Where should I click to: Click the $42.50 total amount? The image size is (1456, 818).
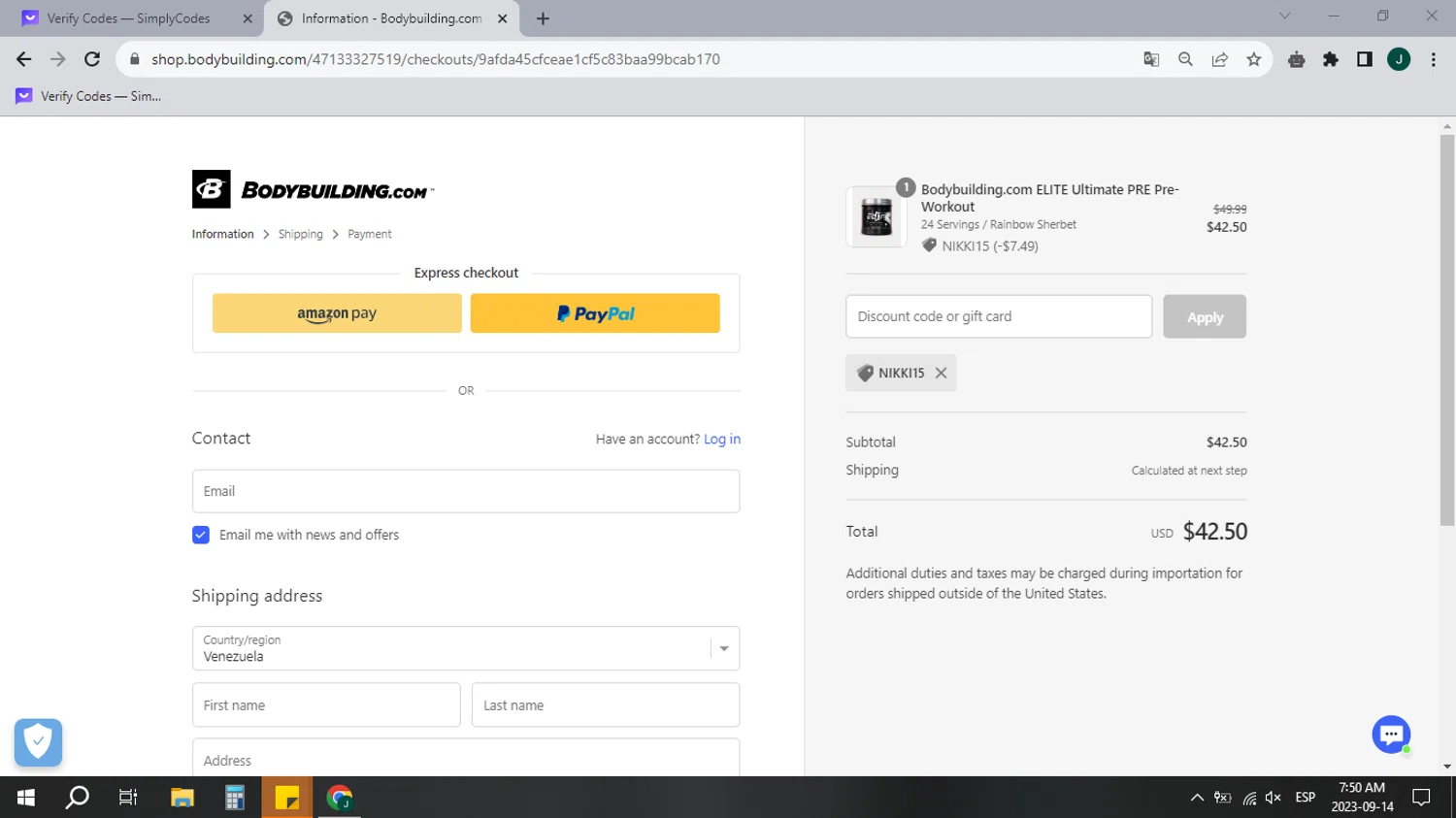click(x=1215, y=532)
